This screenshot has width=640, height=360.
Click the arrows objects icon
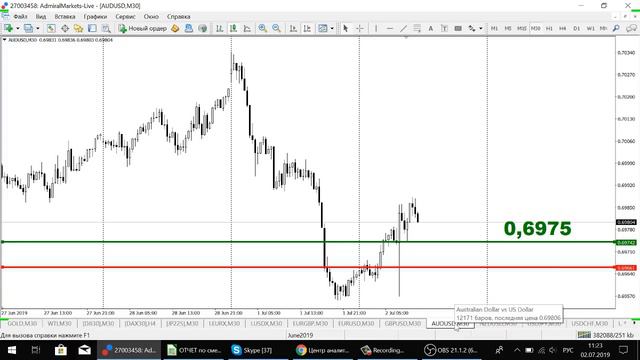click(472, 28)
